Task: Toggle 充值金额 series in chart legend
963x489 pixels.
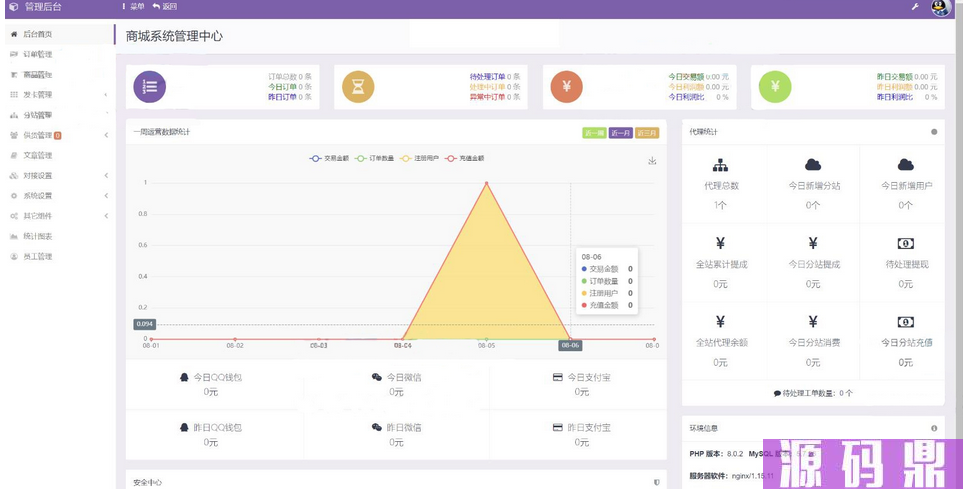Action: (464, 158)
